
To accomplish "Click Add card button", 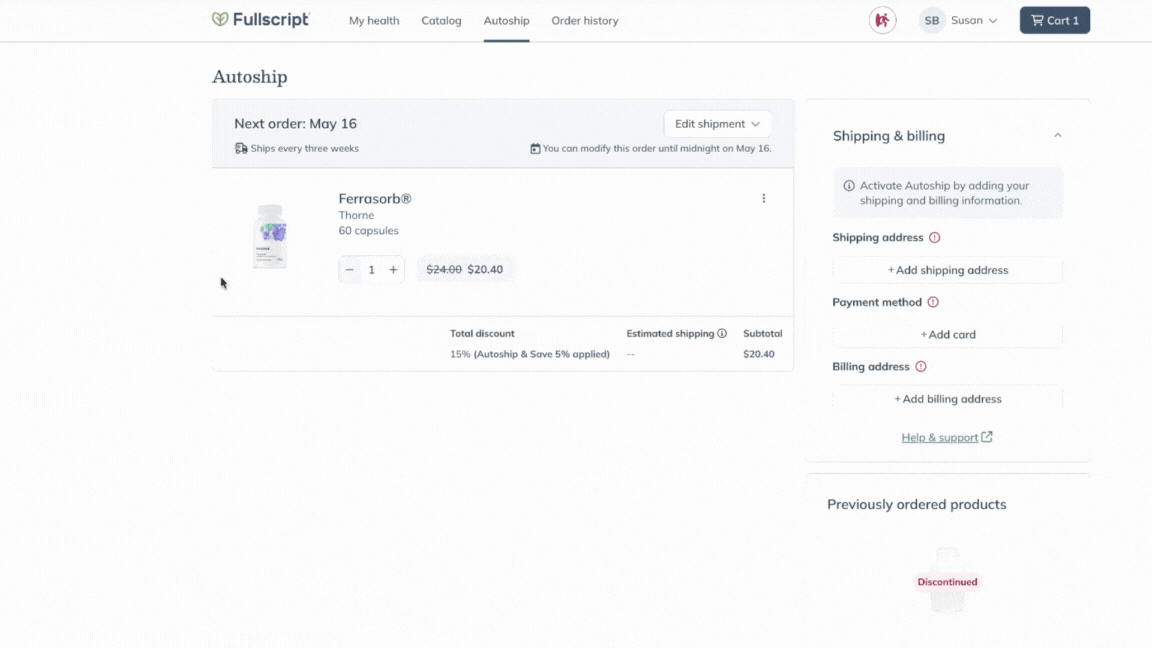I will (948, 334).
